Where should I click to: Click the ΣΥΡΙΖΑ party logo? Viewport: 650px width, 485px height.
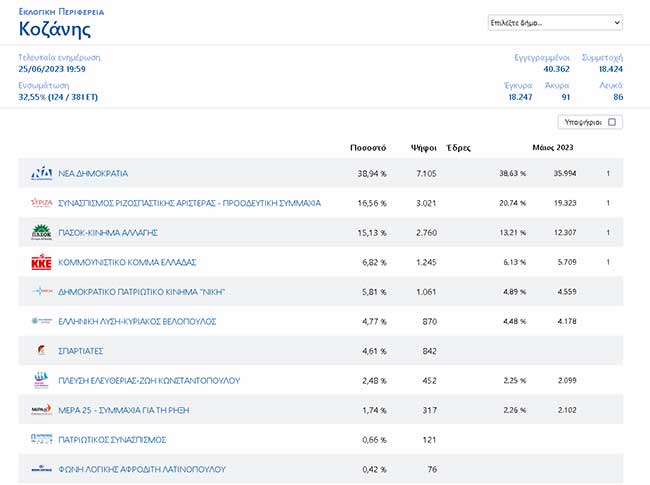pos(42,203)
